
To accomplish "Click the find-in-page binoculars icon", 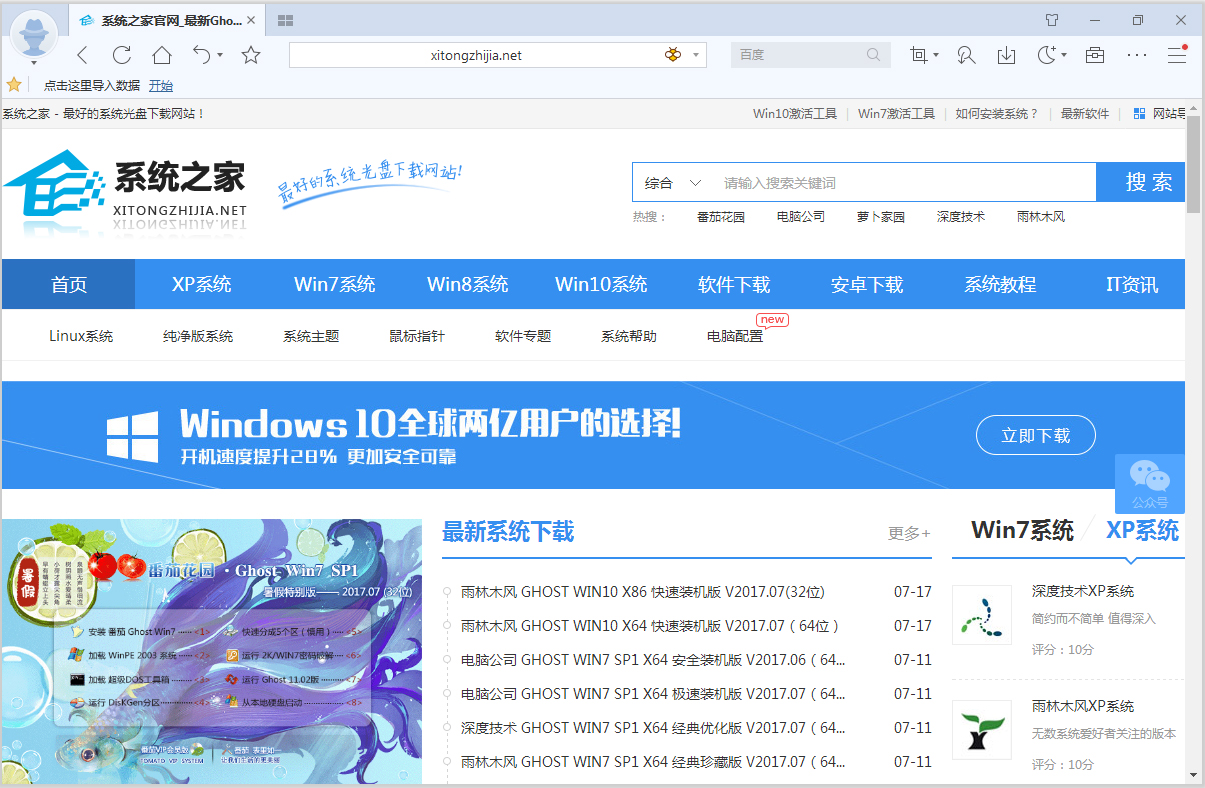I will pyautogui.click(x=966, y=55).
